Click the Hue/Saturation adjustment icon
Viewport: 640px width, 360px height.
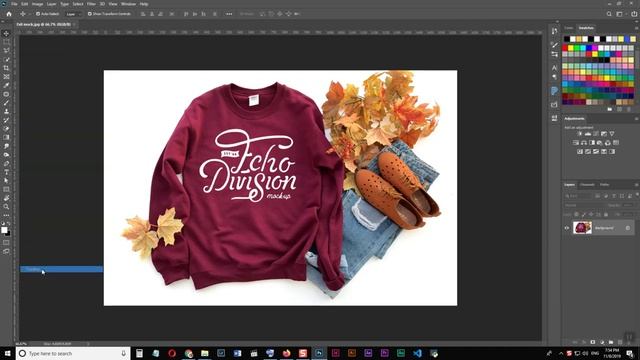point(576,142)
